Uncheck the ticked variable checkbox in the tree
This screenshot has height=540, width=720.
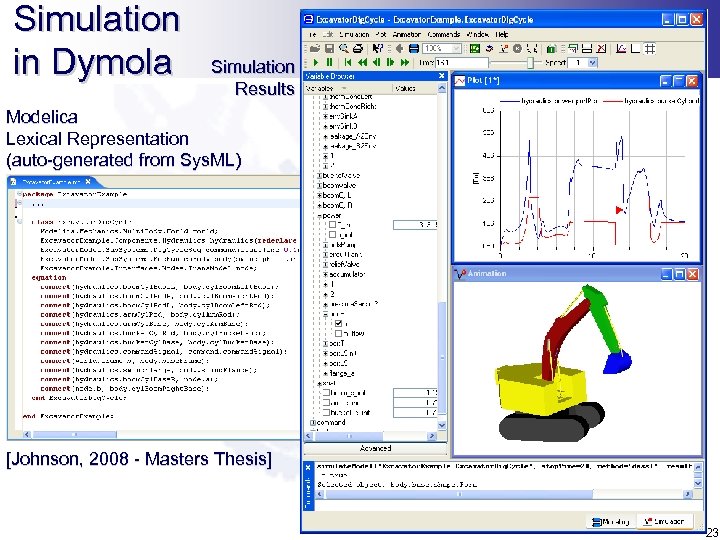pos(338,323)
